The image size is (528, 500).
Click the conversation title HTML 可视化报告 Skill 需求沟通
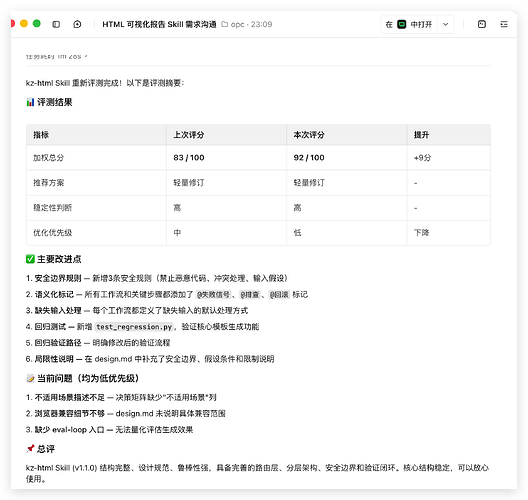pos(159,24)
